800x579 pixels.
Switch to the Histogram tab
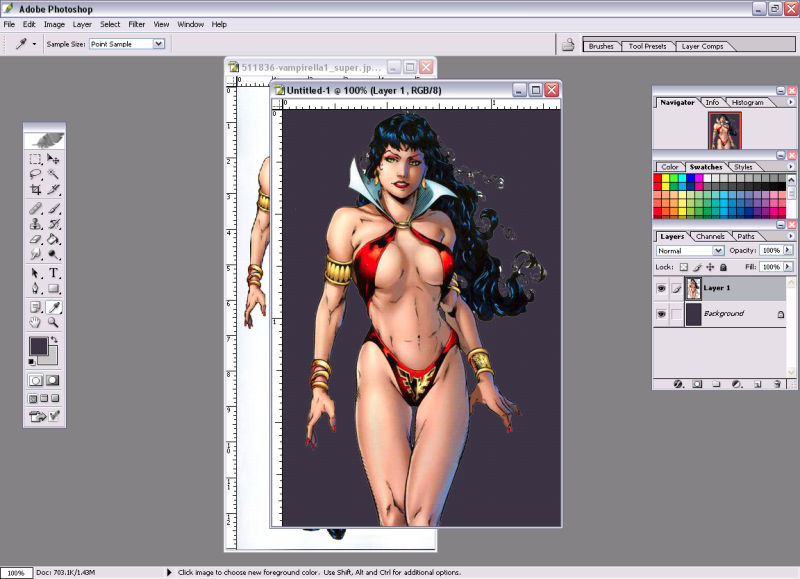747,102
